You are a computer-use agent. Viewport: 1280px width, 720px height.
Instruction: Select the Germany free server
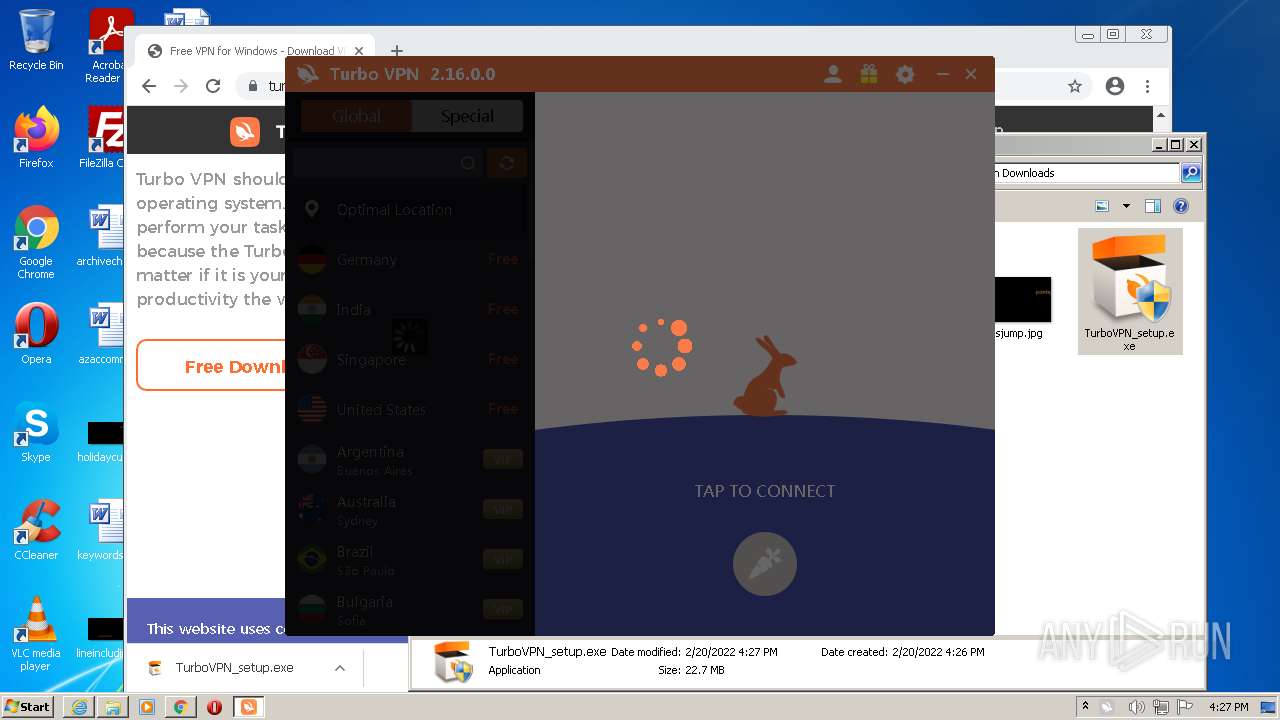click(x=410, y=260)
